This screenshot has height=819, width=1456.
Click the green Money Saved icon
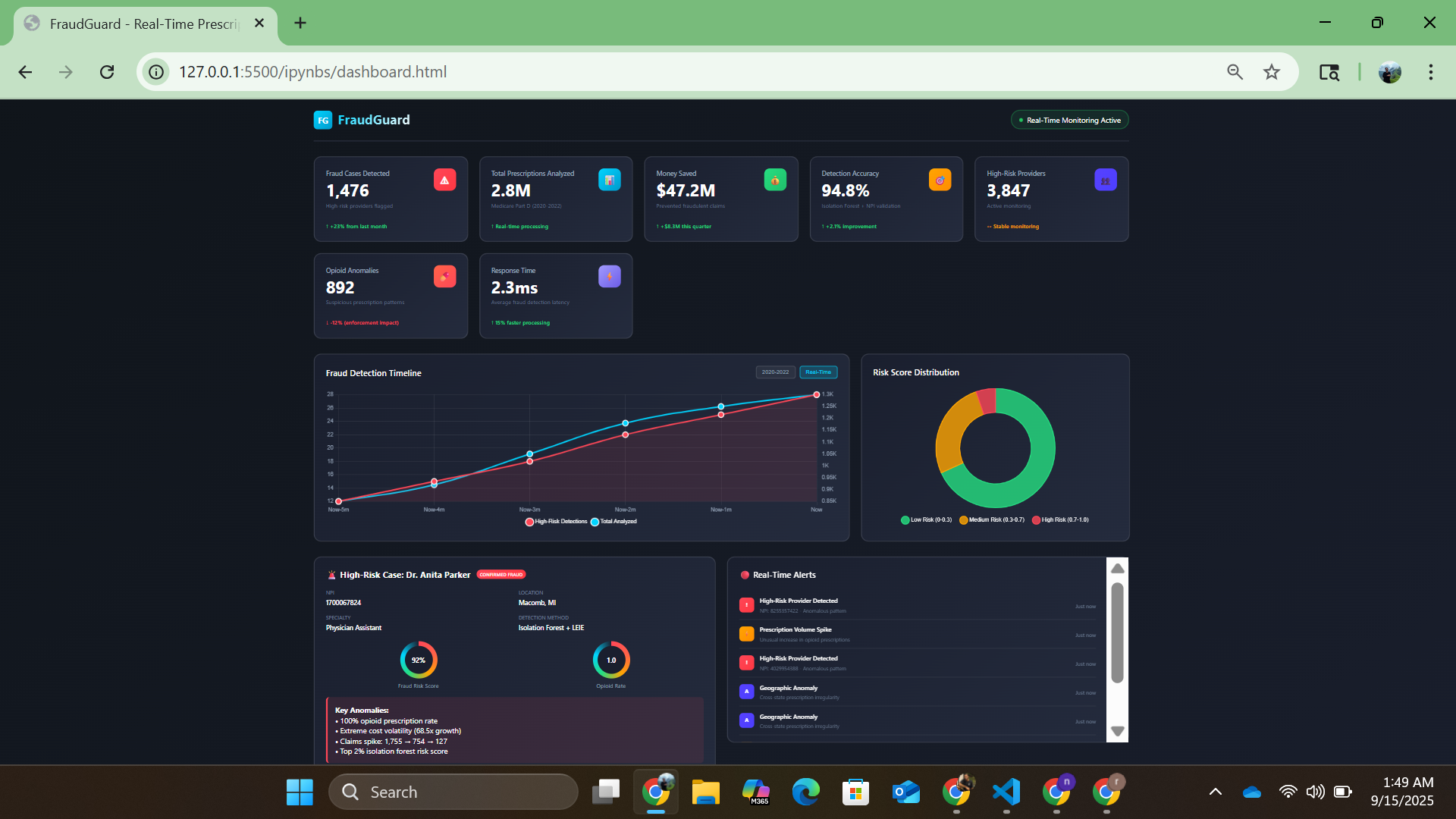coord(775,180)
